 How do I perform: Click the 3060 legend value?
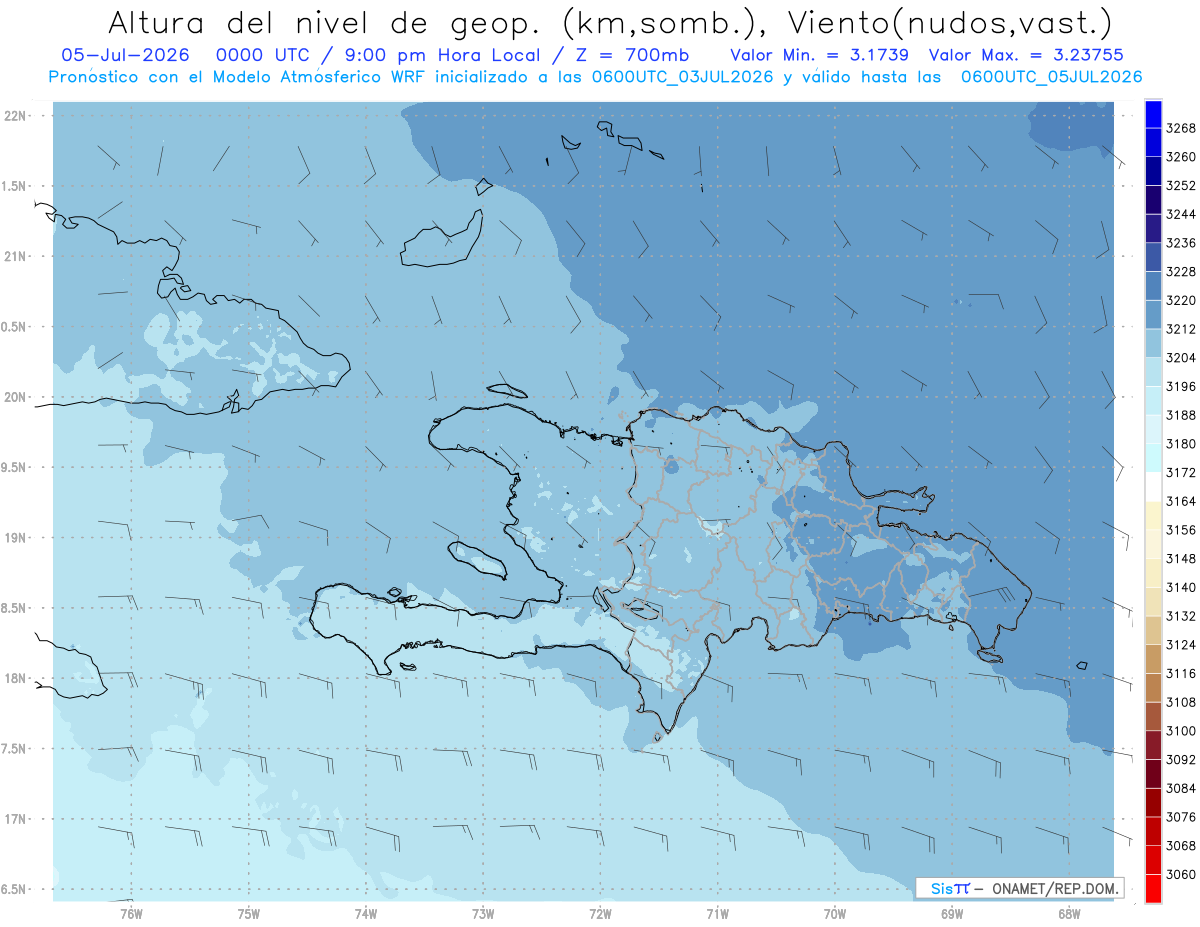click(1180, 874)
